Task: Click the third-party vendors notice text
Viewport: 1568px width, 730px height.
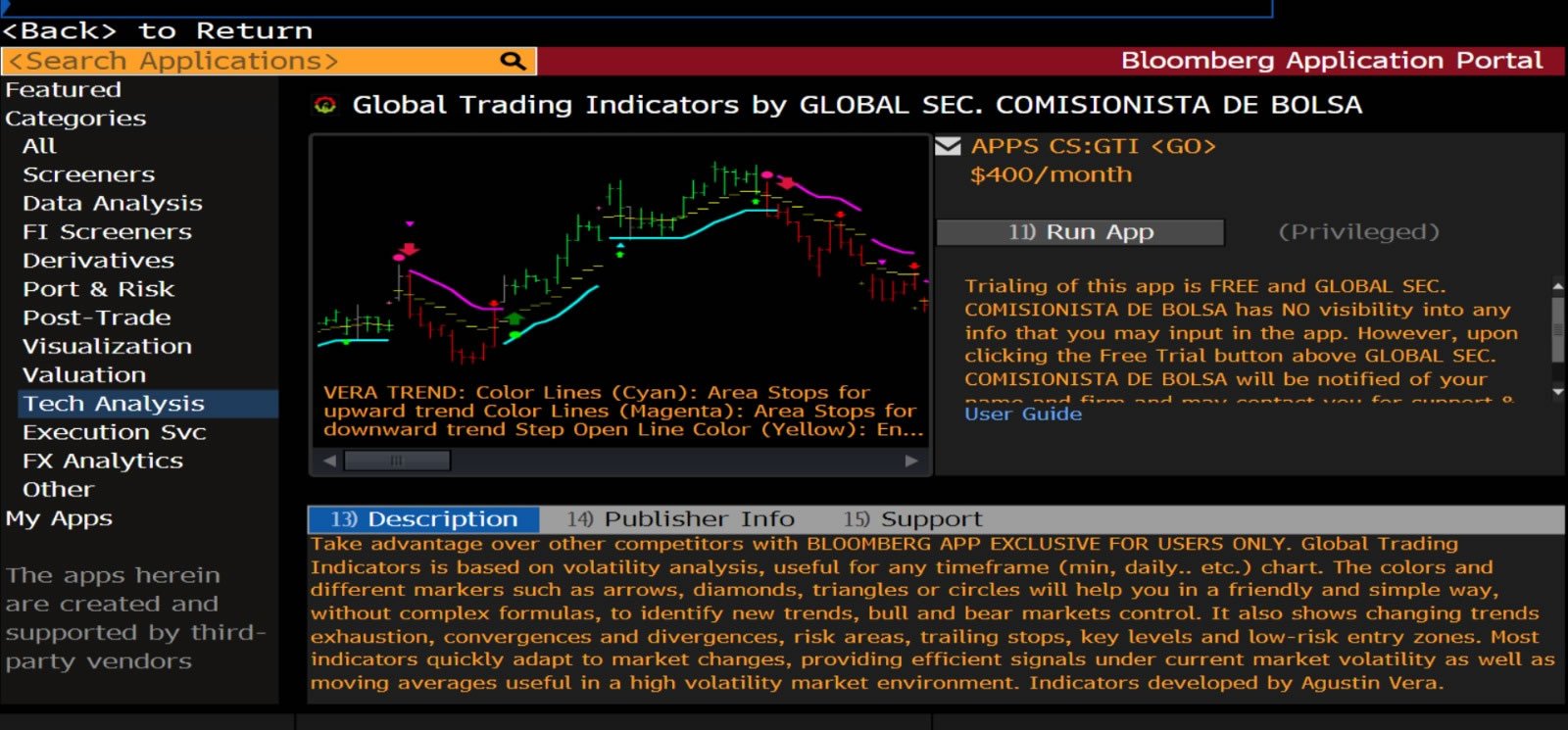Action: click(135, 618)
